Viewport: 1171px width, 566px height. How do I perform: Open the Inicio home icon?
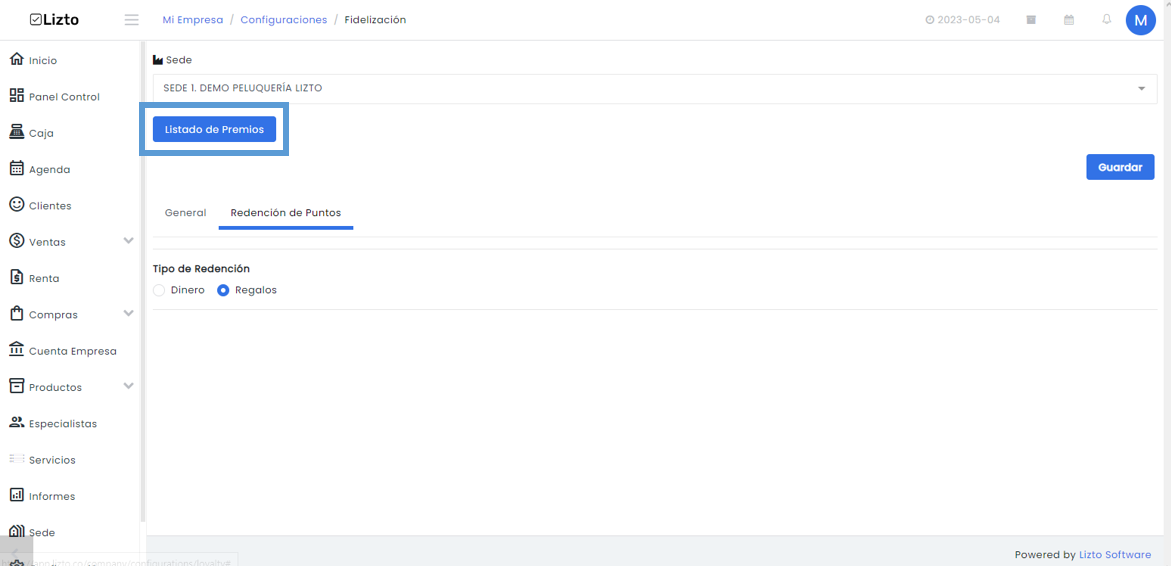tap(16, 60)
